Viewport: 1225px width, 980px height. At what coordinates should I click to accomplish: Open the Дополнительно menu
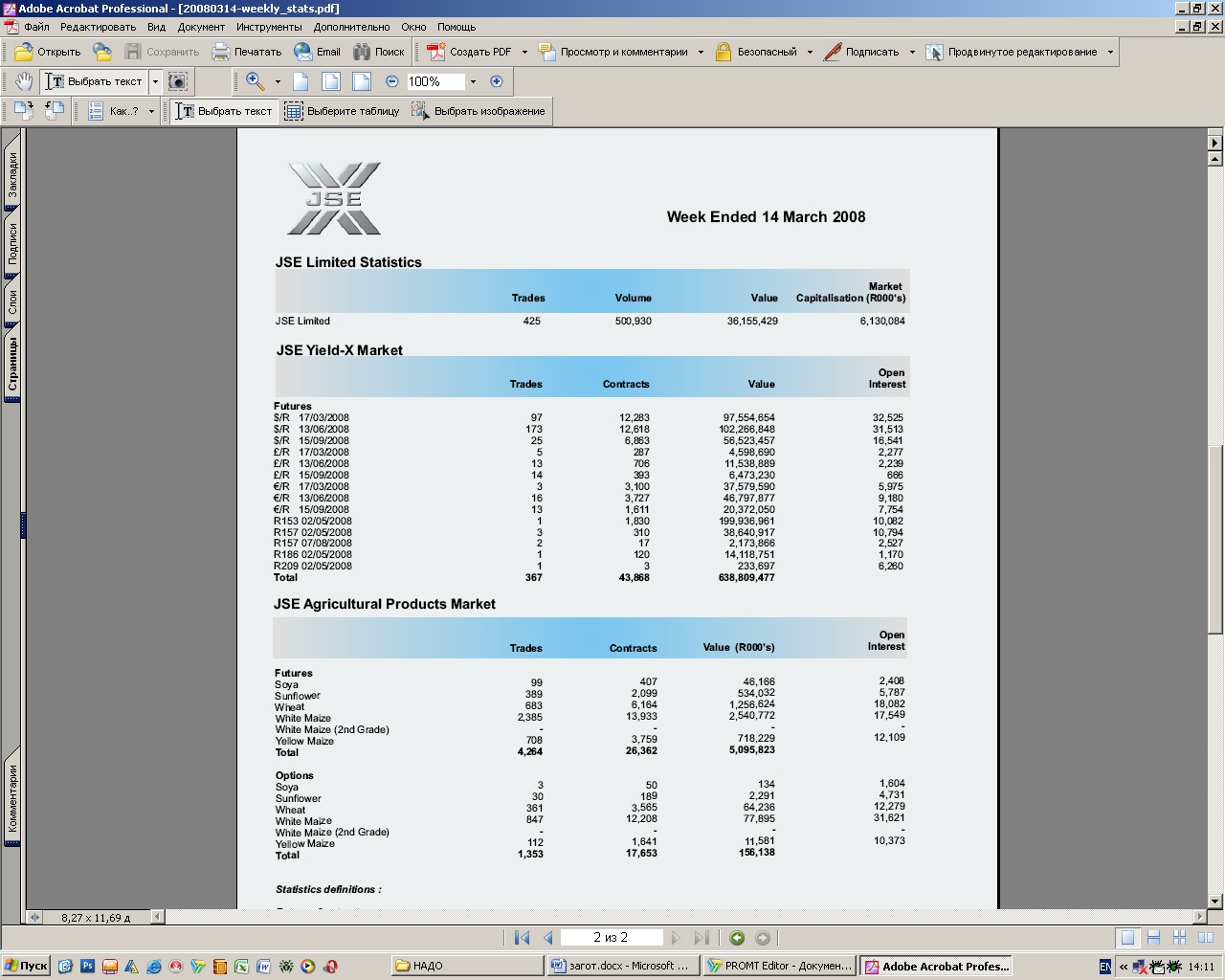click(x=352, y=27)
